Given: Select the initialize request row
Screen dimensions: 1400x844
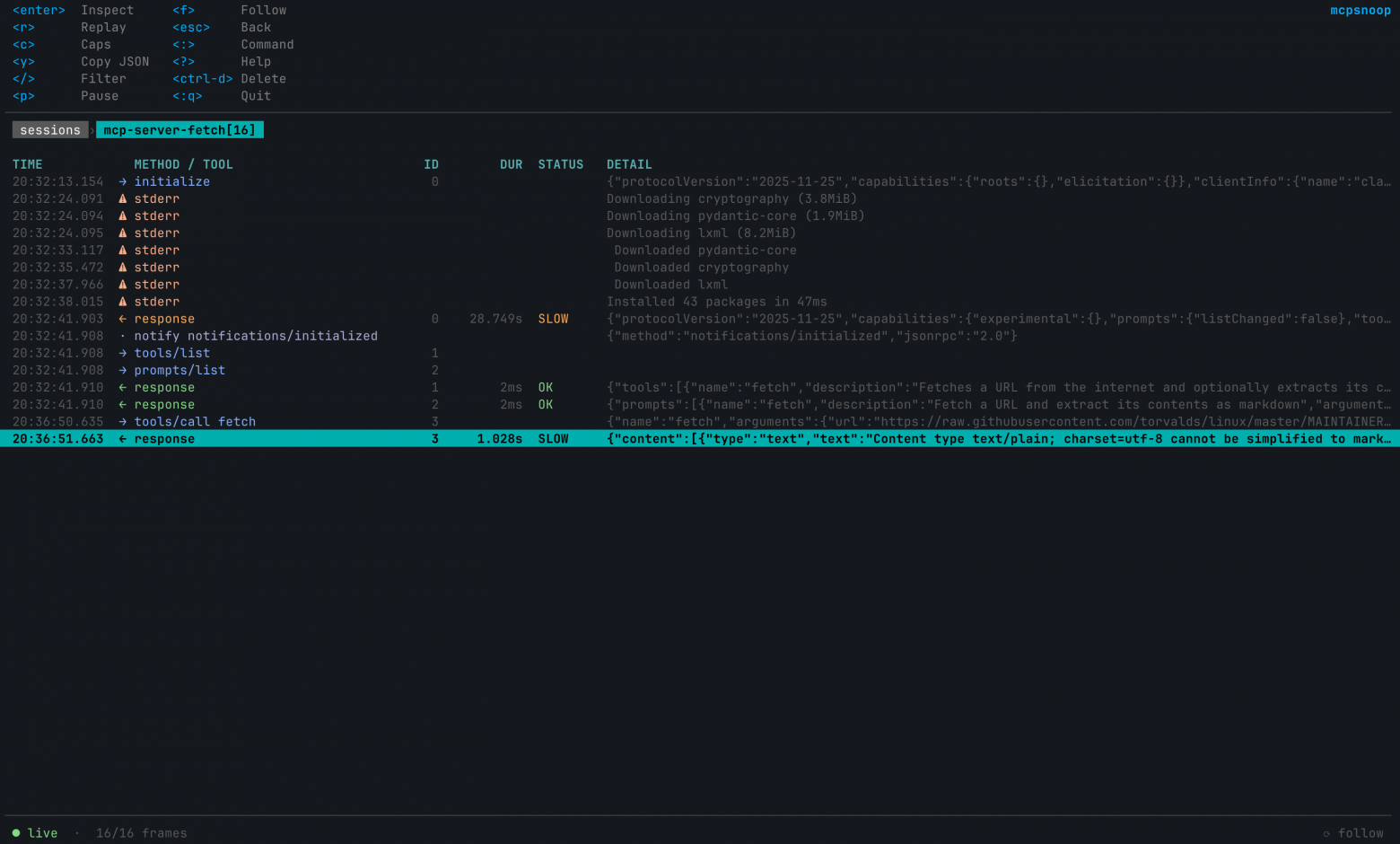Looking at the screenshot, I should (x=700, y=181).
